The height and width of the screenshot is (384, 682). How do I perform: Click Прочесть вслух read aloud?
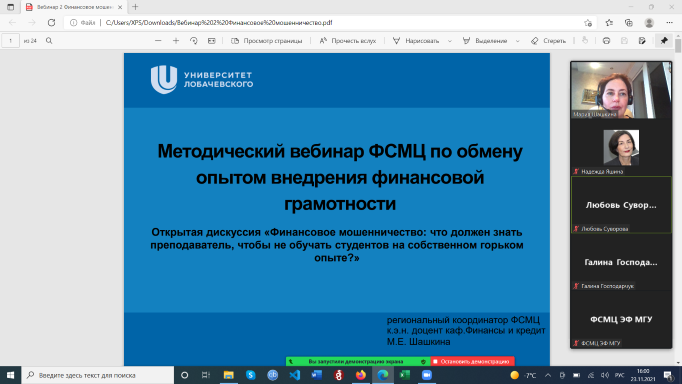click(348, 40)
